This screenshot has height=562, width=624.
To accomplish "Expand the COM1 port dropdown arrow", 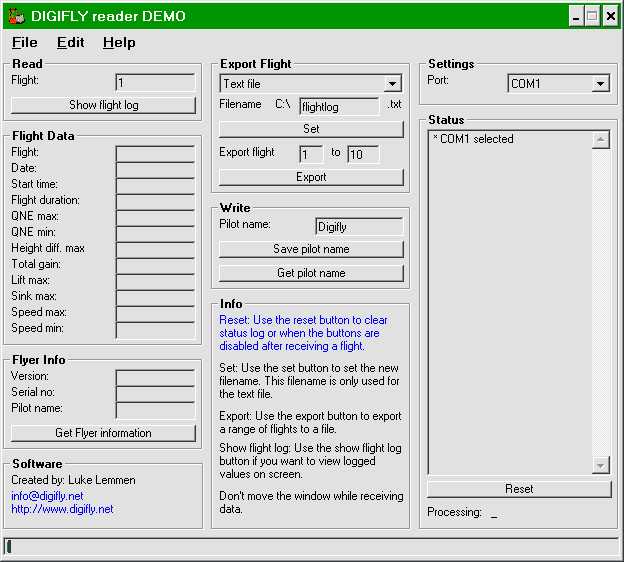I will pos(601,84).
